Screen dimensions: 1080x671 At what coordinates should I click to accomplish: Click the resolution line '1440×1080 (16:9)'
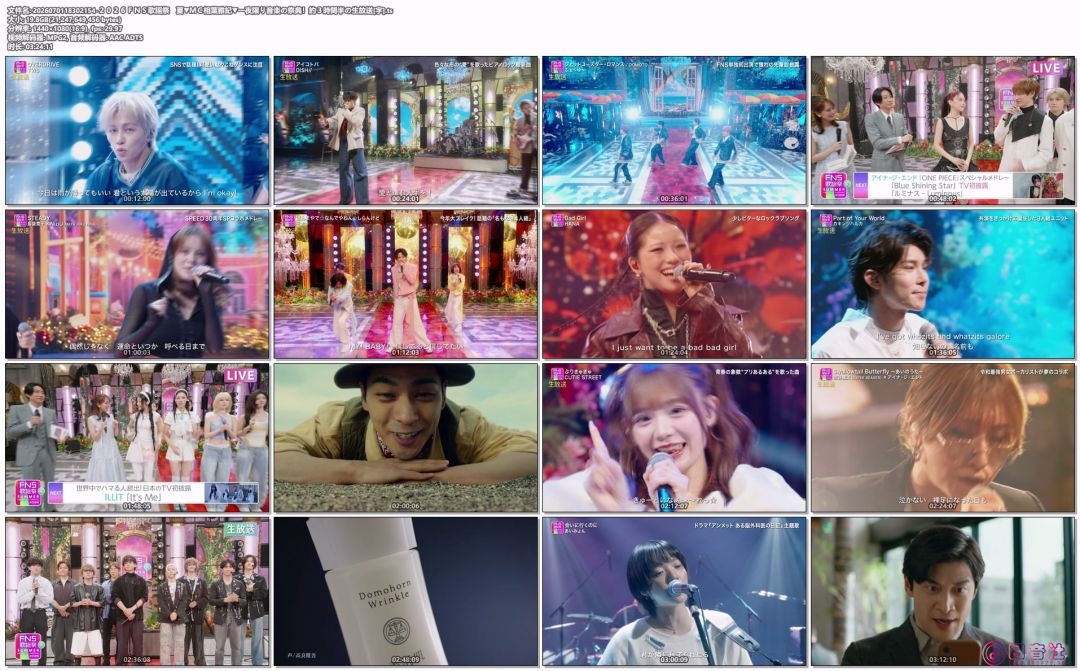point(65,29)
